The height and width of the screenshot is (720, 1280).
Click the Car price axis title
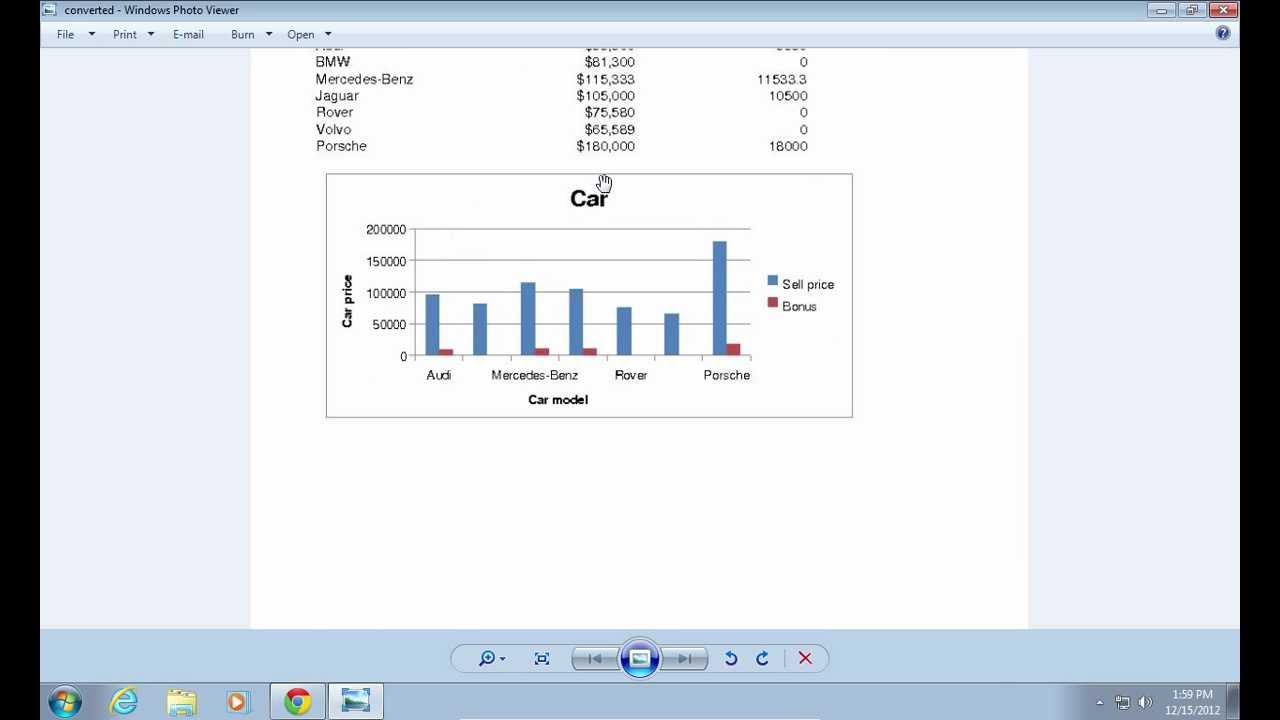coord(347,301)
